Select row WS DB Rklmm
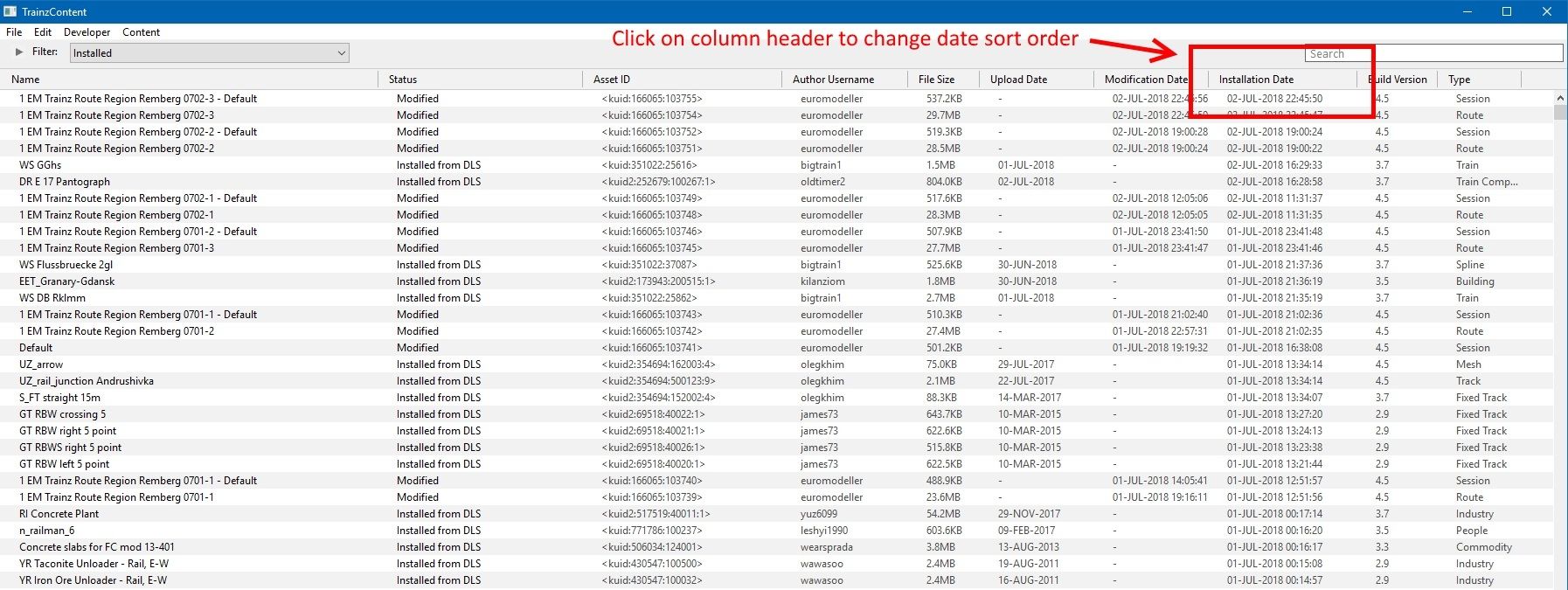The image size is (1568, 590). coord(778,298)
